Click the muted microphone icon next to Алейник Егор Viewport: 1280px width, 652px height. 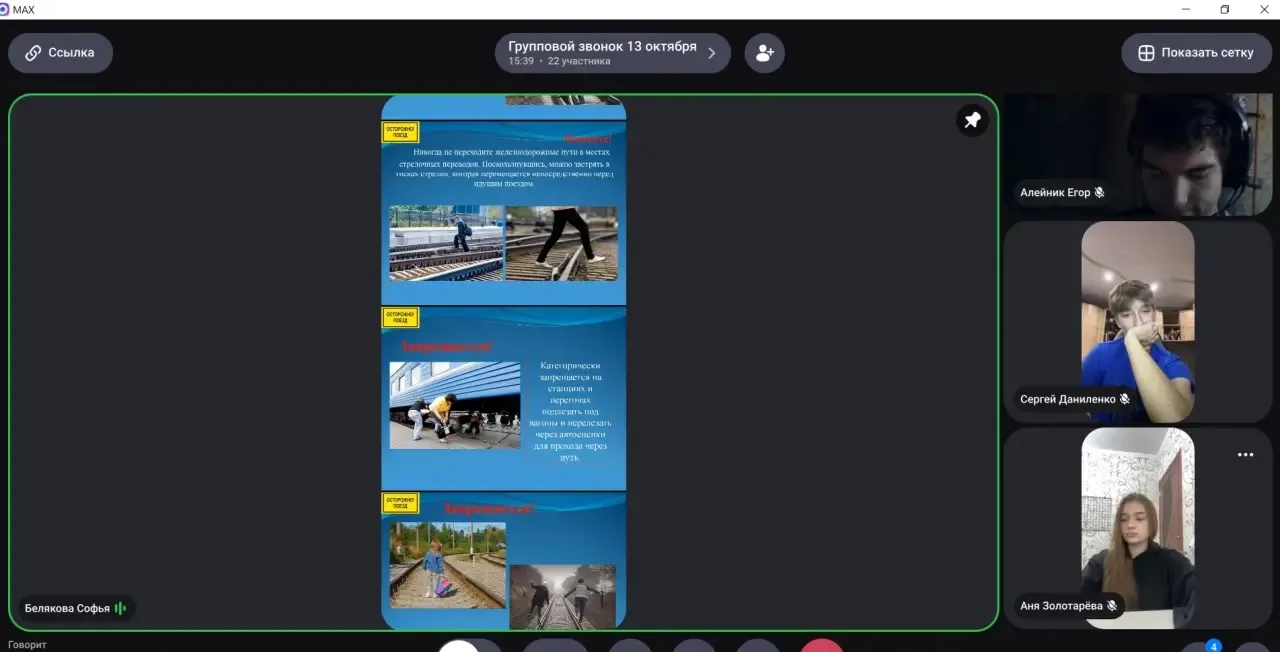1099,192
